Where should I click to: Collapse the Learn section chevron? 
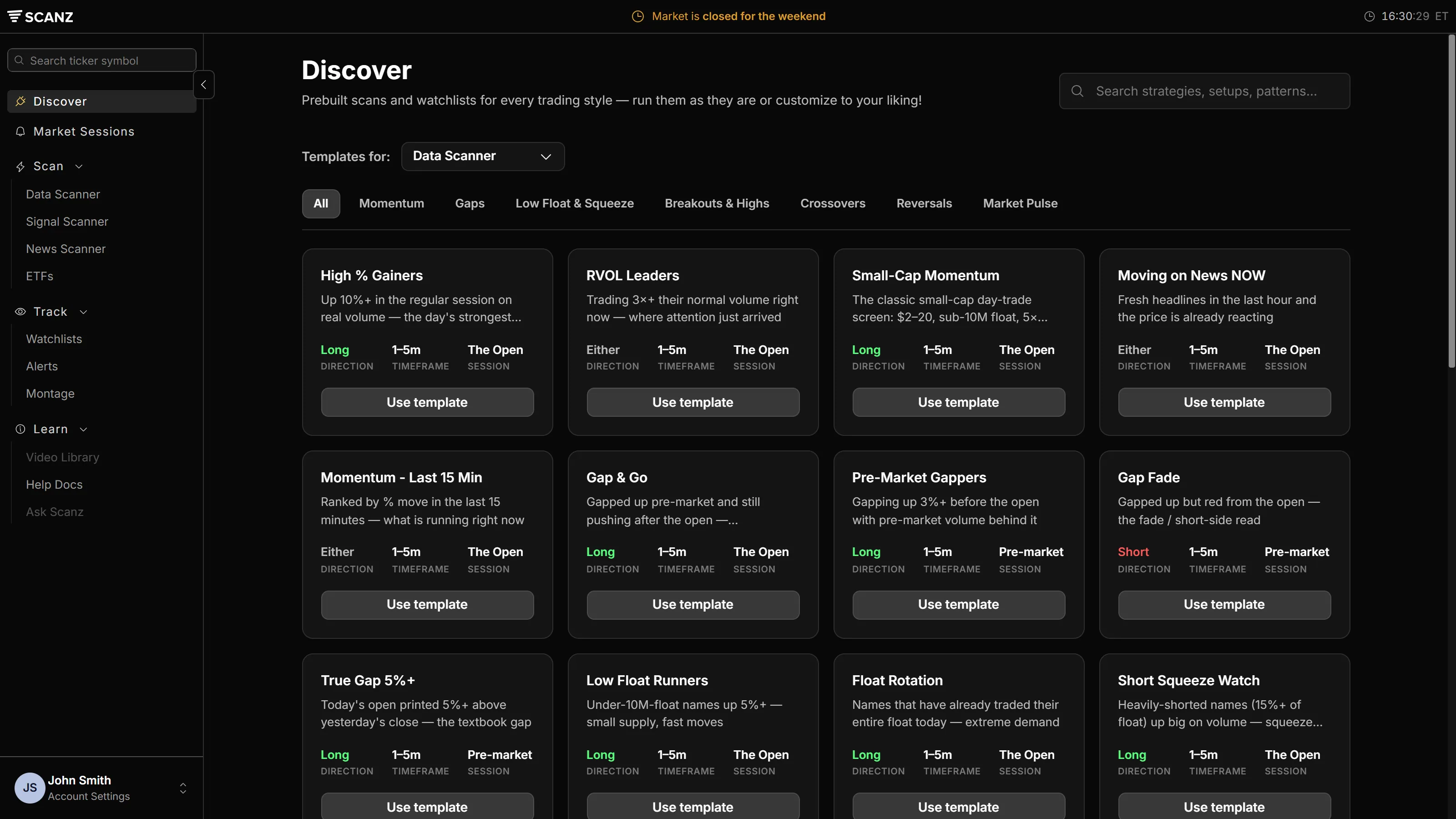(x=84, y=430)
